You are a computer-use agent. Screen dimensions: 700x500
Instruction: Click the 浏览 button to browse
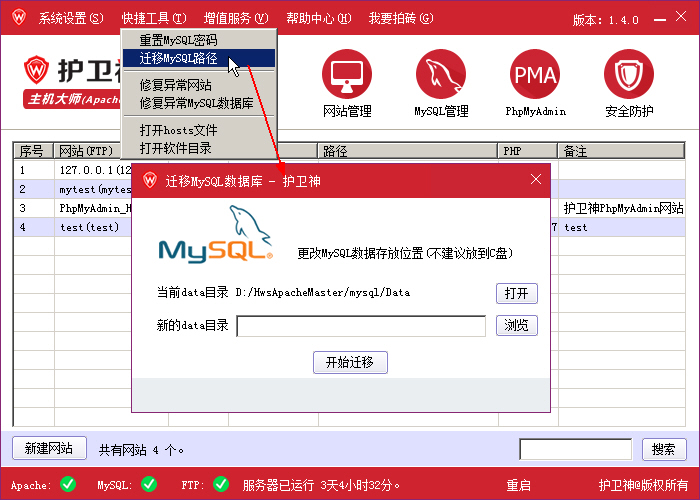pos(517,325)
